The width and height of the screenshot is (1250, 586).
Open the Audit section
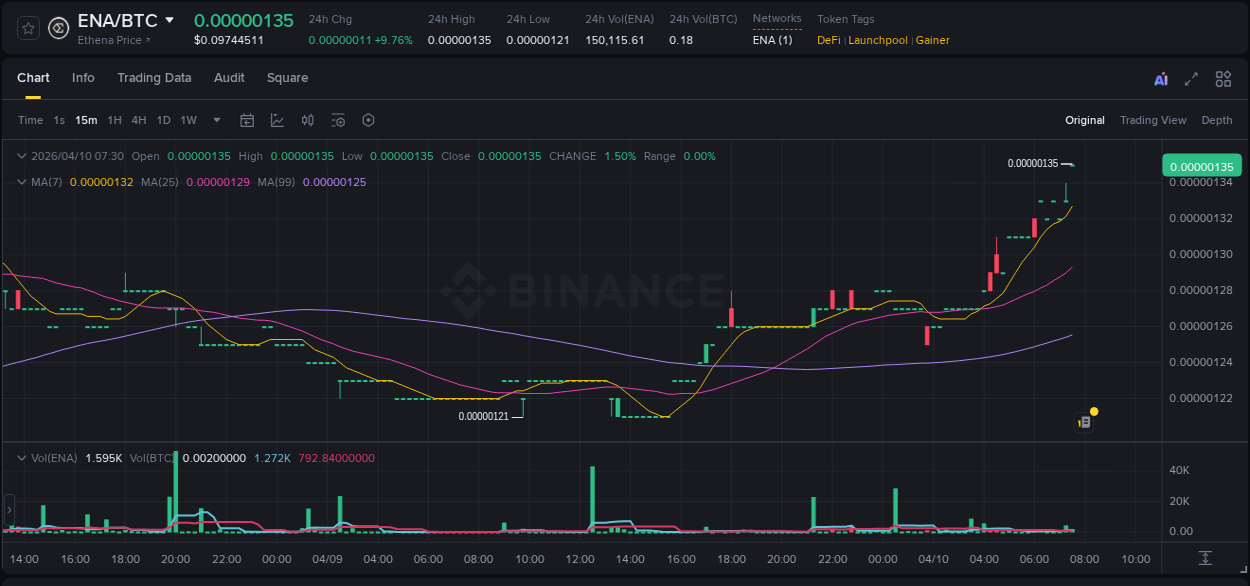pos(229,78)
